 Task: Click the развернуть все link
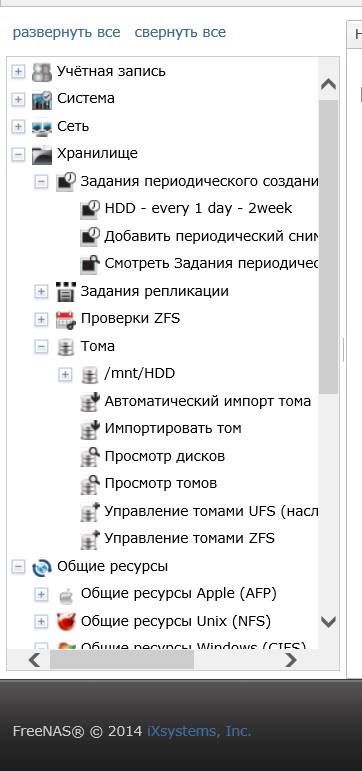tap(66, 32)
